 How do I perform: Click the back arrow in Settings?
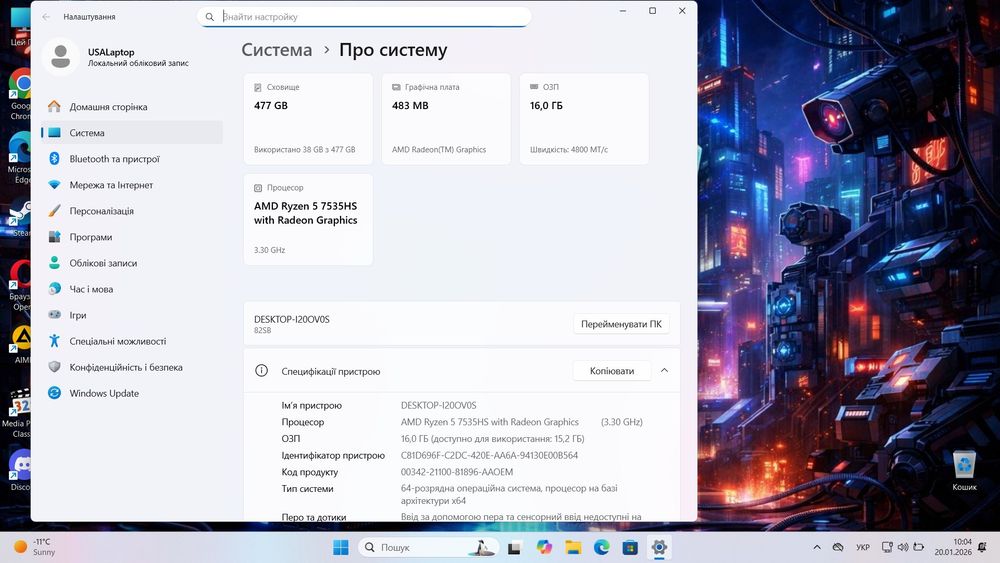tap(46, 17)
